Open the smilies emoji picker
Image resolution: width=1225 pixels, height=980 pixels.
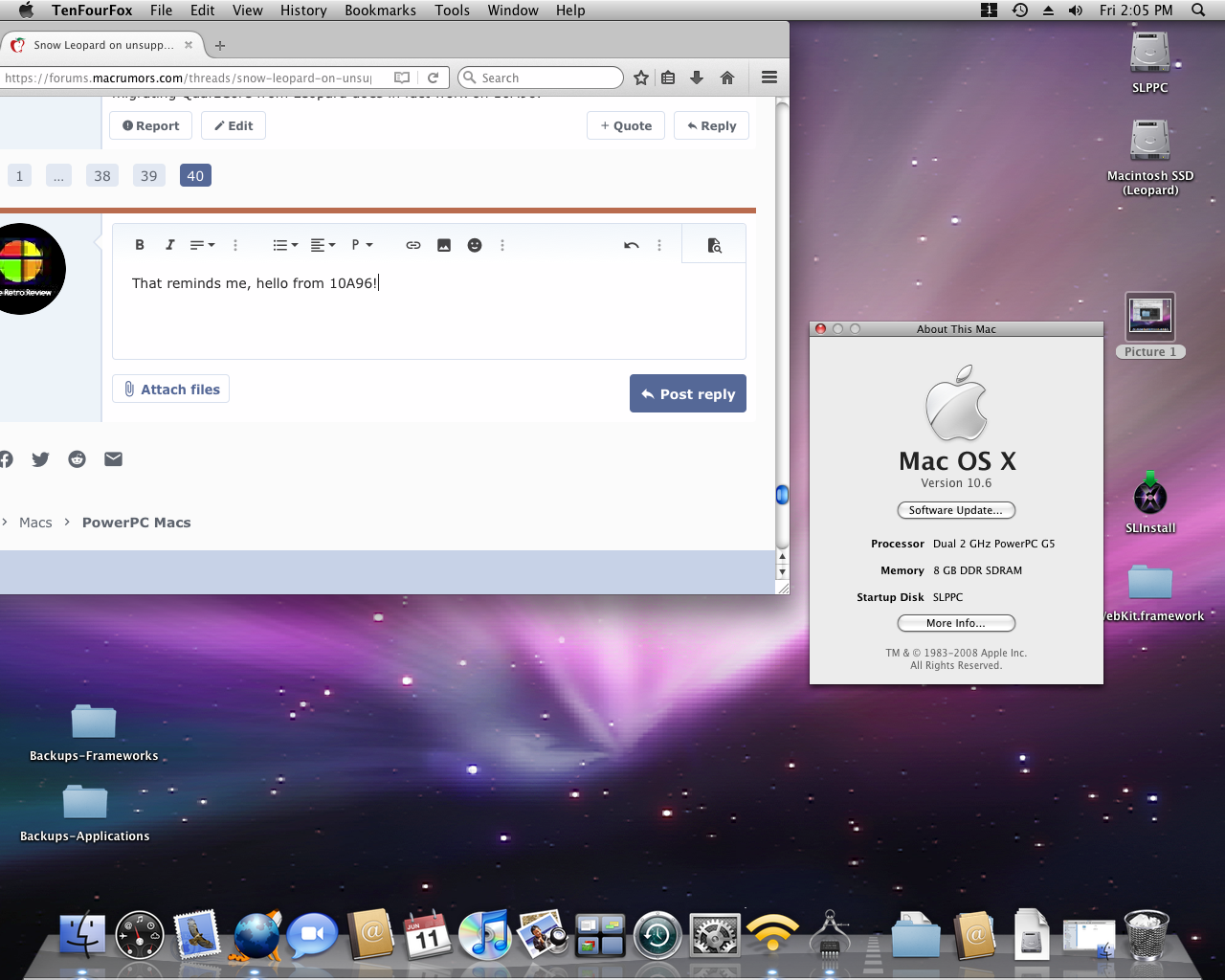(475, 245)
